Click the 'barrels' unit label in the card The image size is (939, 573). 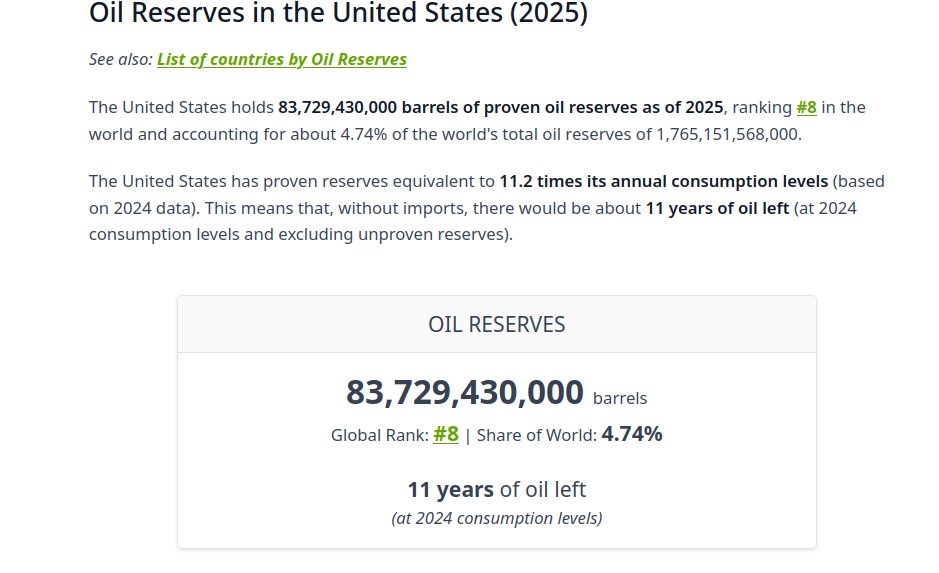pyautogui.click(x=620, y=398)
